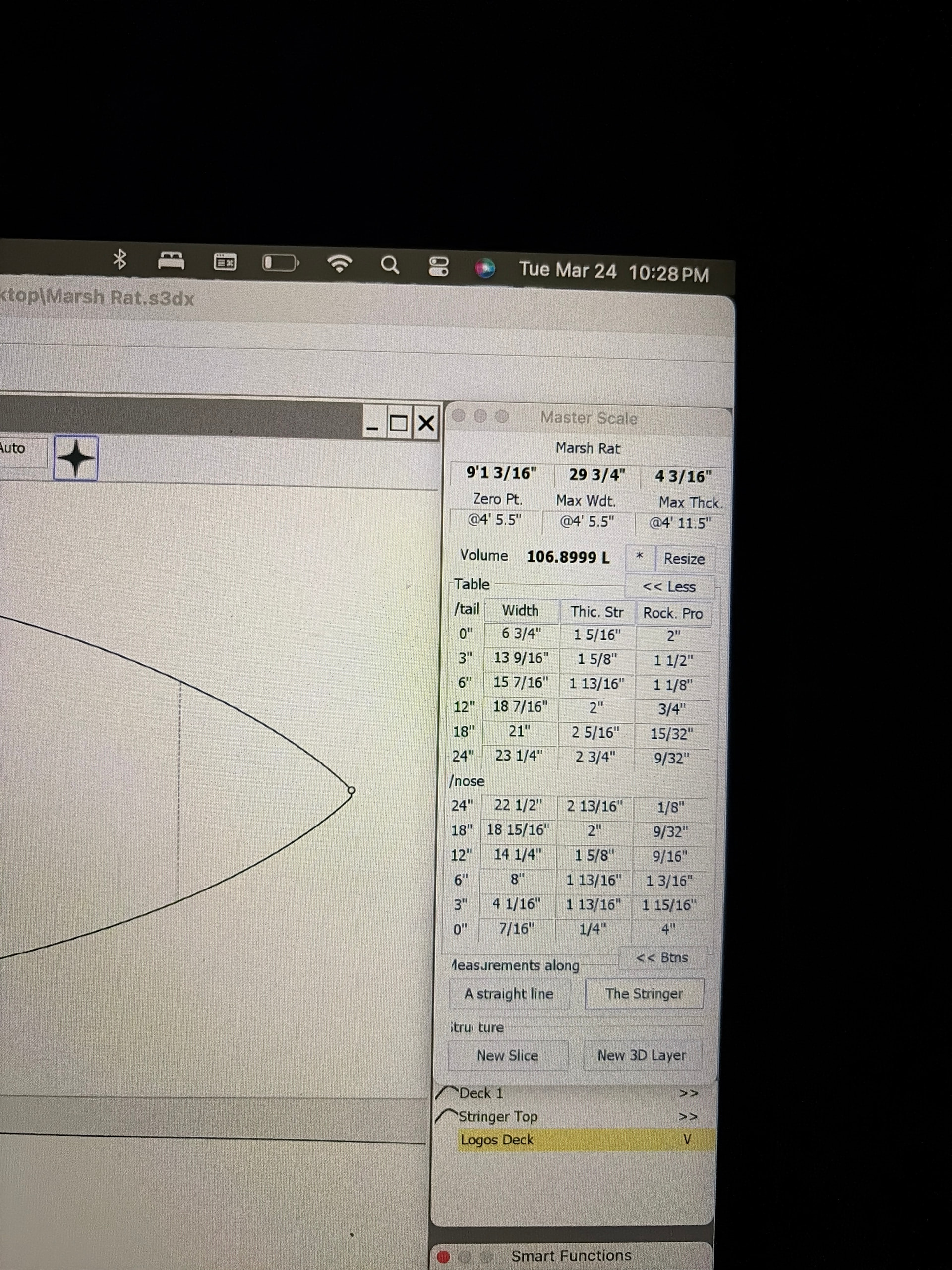Open the Wi-Fi status menu
Screen dimensions: 952x1270
coord(339,264)
